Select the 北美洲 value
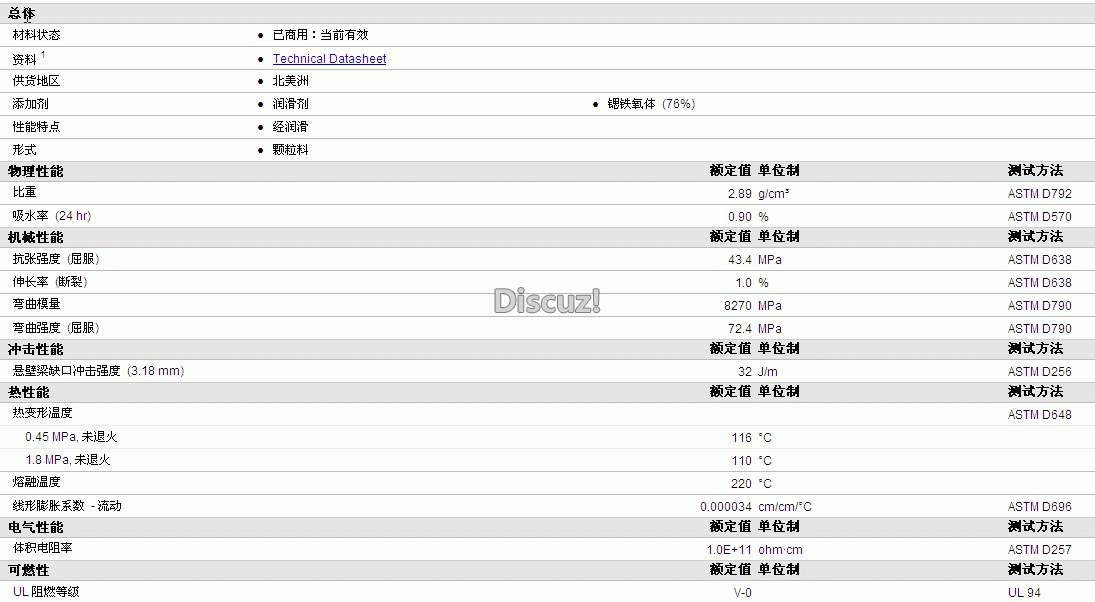 (x=291, y=81)
